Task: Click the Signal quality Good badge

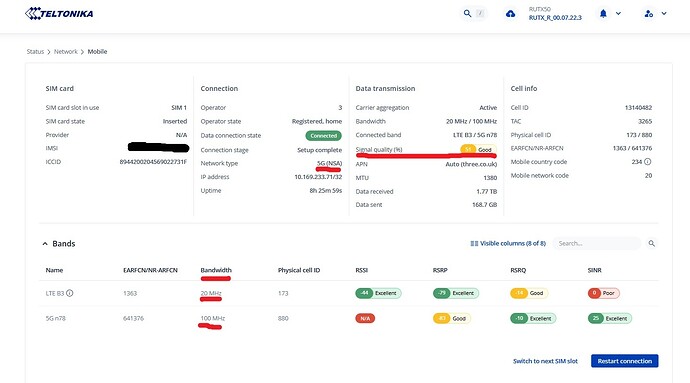Action: pos(478,150)
